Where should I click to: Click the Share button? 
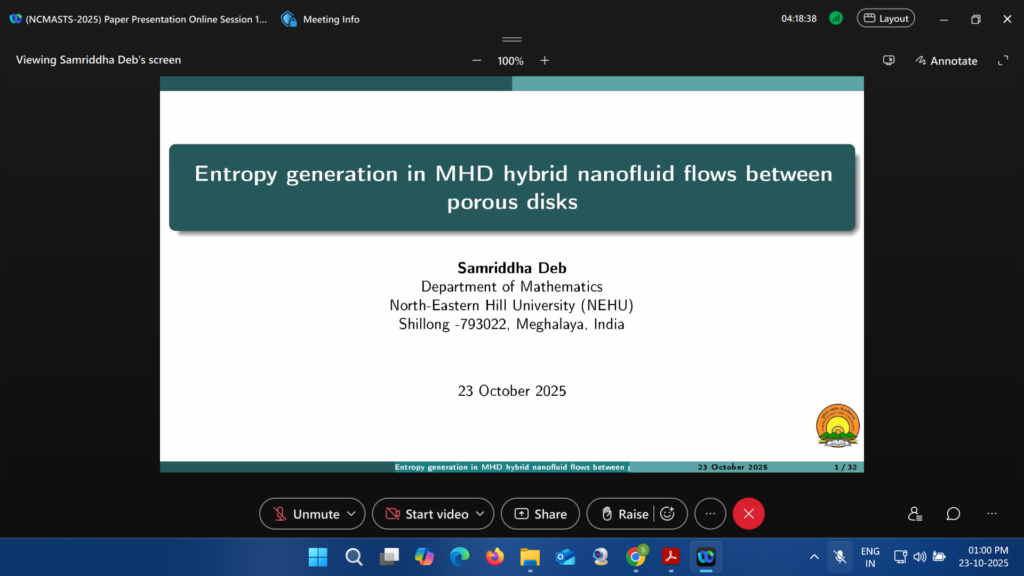click(540, 514)
